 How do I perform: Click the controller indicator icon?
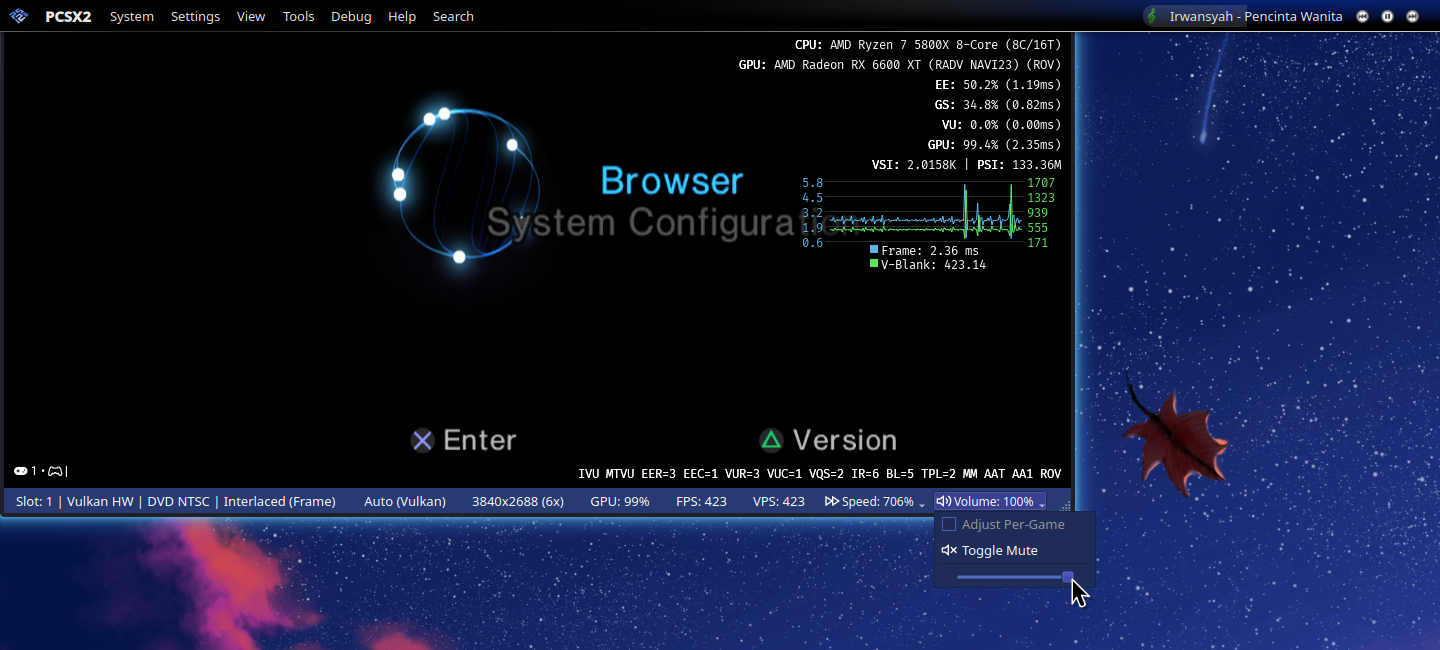(56, 471)
